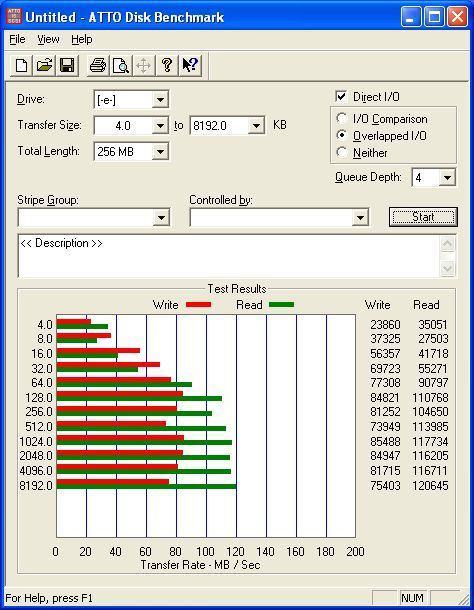
Task: Click the 1024.0 transfer size row label
Action: point(36,442)
